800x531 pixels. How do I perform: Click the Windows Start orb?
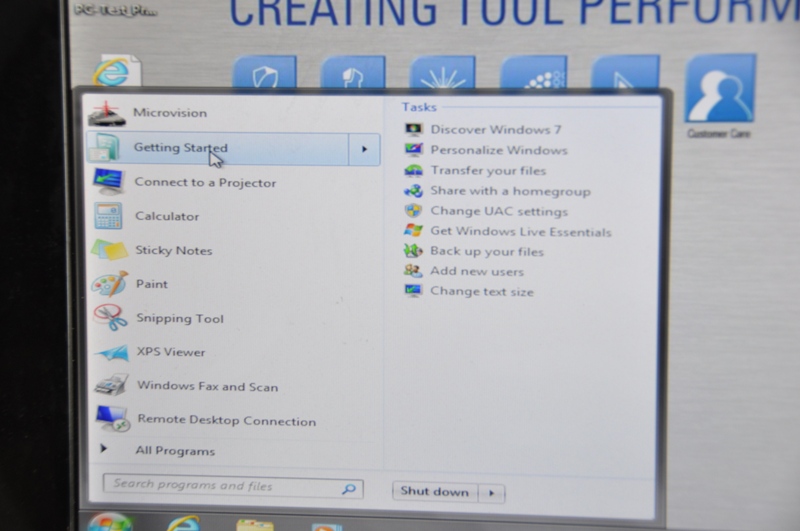[x=110, y=522]
